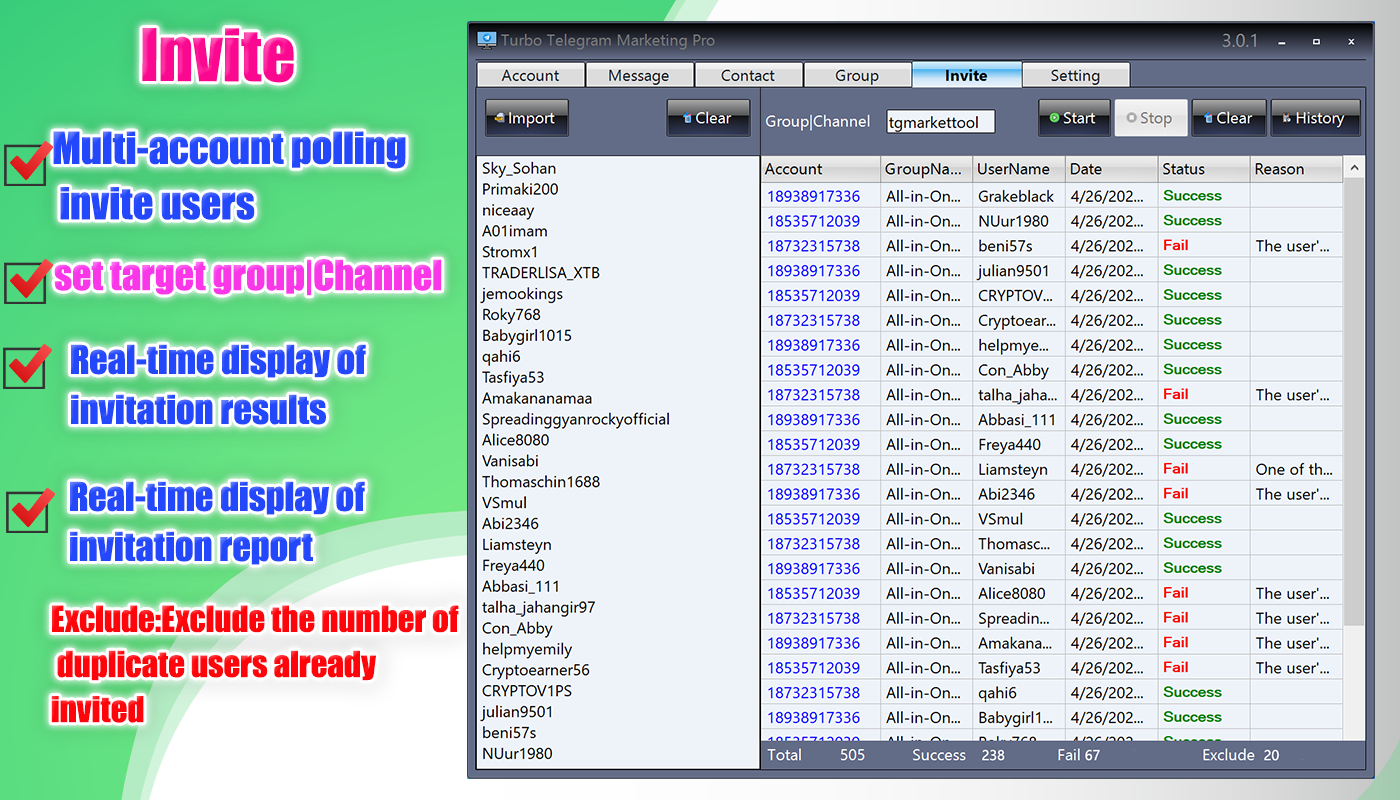The width and height of the screenshot is (1400, 800).
Task: Select Primaki200 in the user list
Action: (x=520, y=189)
